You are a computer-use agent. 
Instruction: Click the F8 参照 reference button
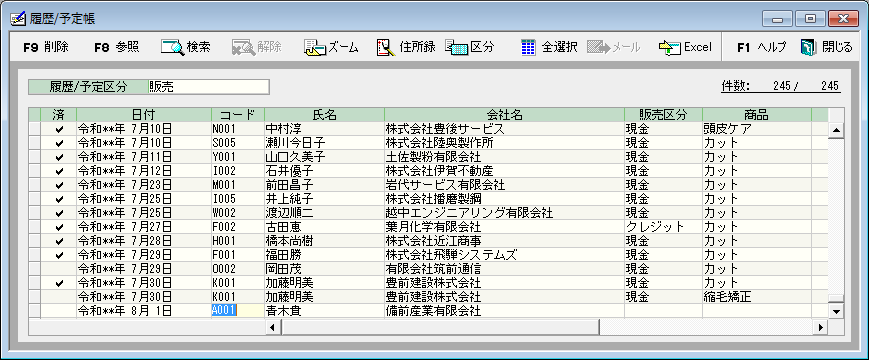coord(116,47)
